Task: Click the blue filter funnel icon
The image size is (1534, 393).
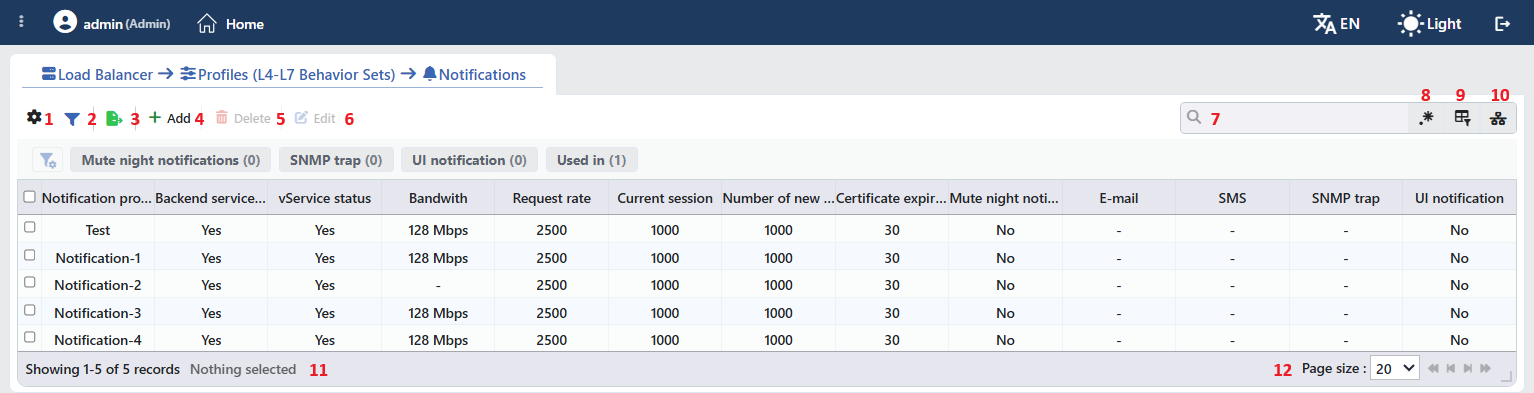Action: pyautogui.click(x=72, y=118)
